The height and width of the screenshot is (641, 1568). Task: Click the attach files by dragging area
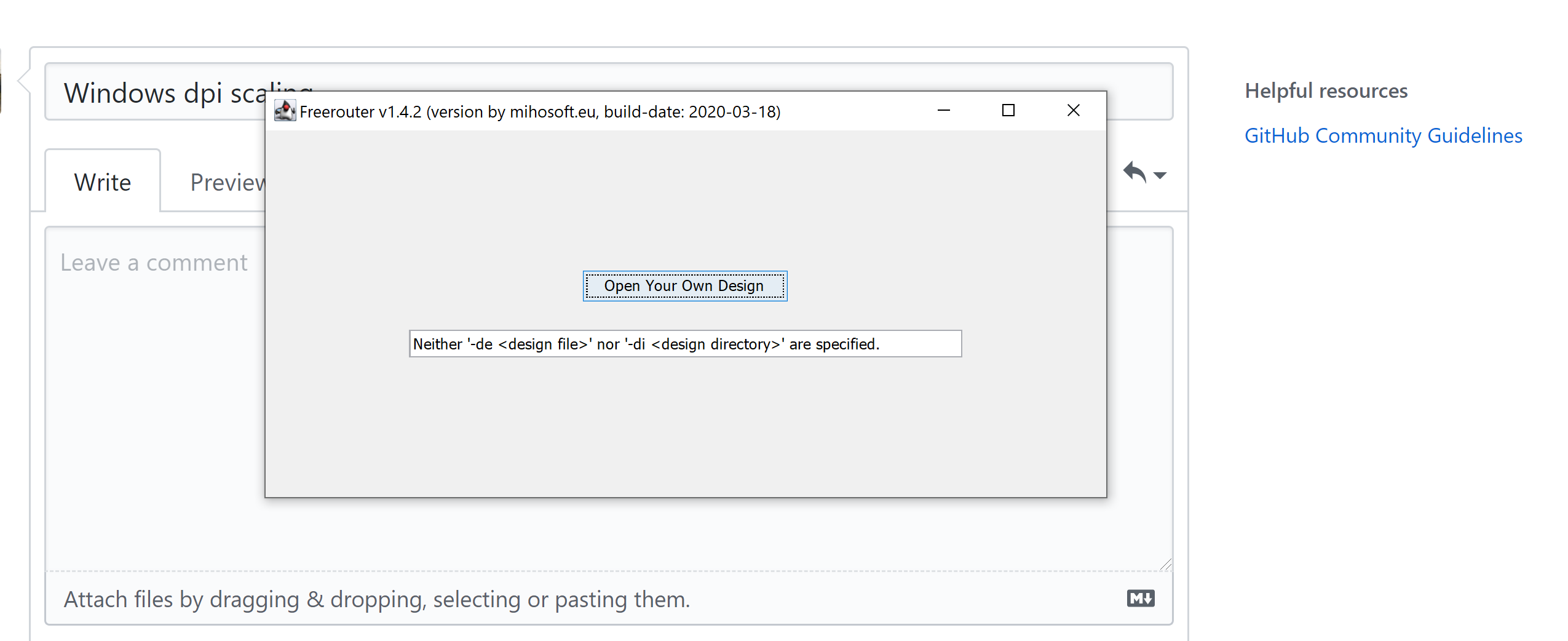tap(377, 599)
